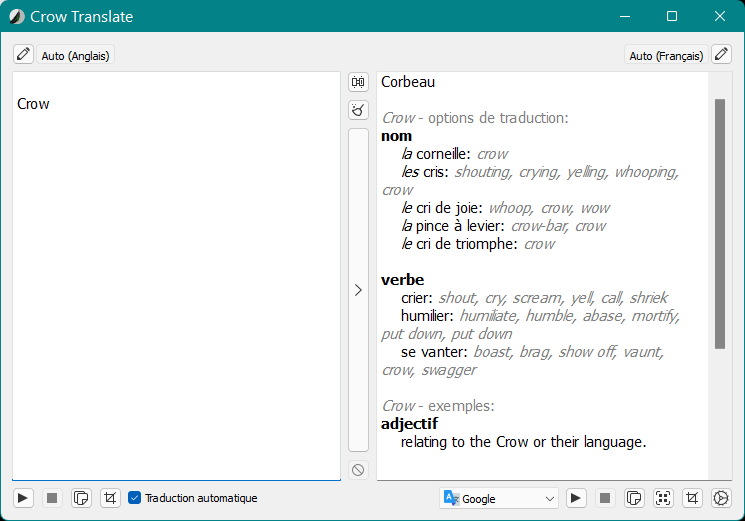
Task: Click the Crow Translate app icon in title bar
Action: pyautogui.click(x=17, y=17)
